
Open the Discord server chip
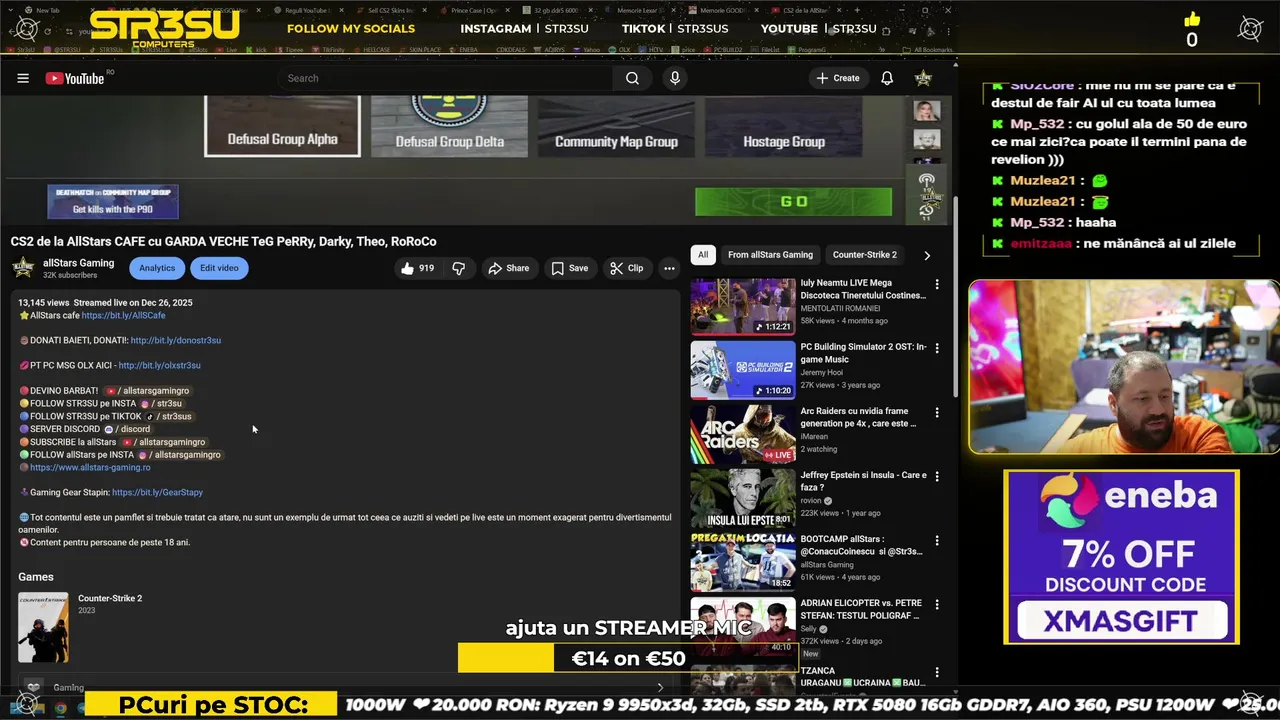(127, 429)
